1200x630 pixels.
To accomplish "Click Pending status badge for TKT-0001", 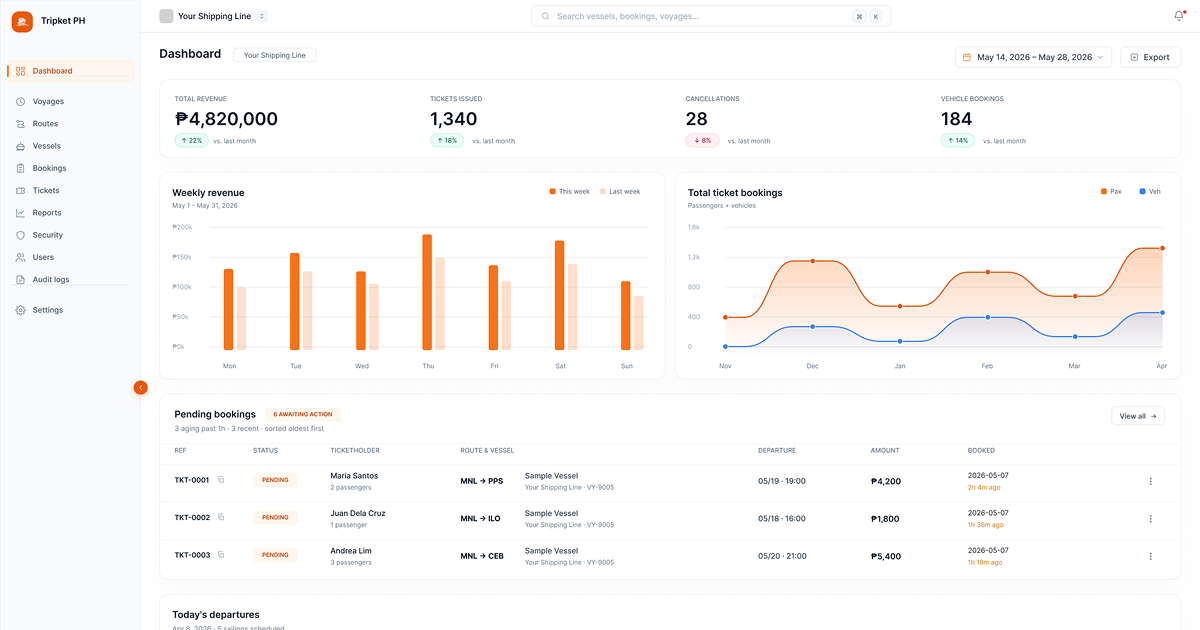I will coord(275,480).
